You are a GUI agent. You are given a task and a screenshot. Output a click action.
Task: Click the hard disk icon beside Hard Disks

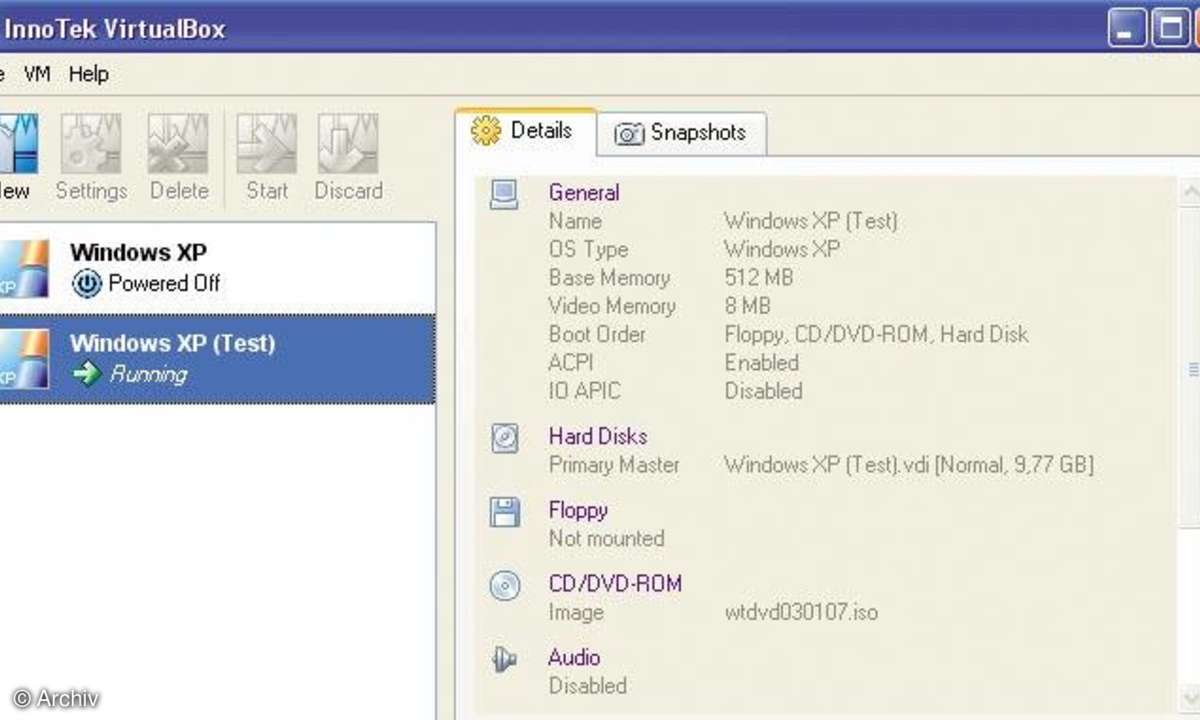click(504, 438)
